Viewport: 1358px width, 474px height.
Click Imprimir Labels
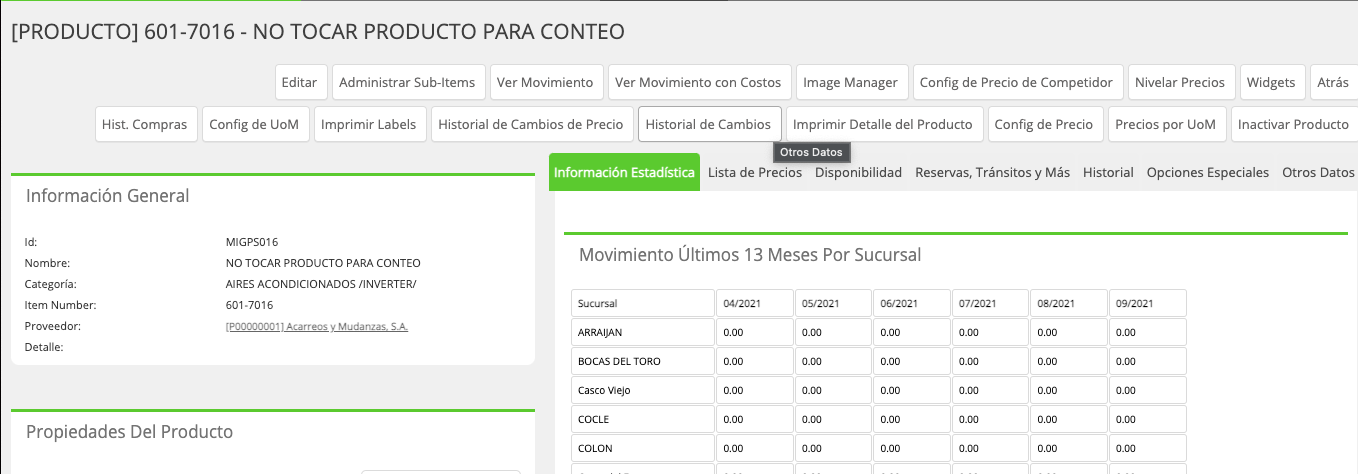[x=369, y=125]
